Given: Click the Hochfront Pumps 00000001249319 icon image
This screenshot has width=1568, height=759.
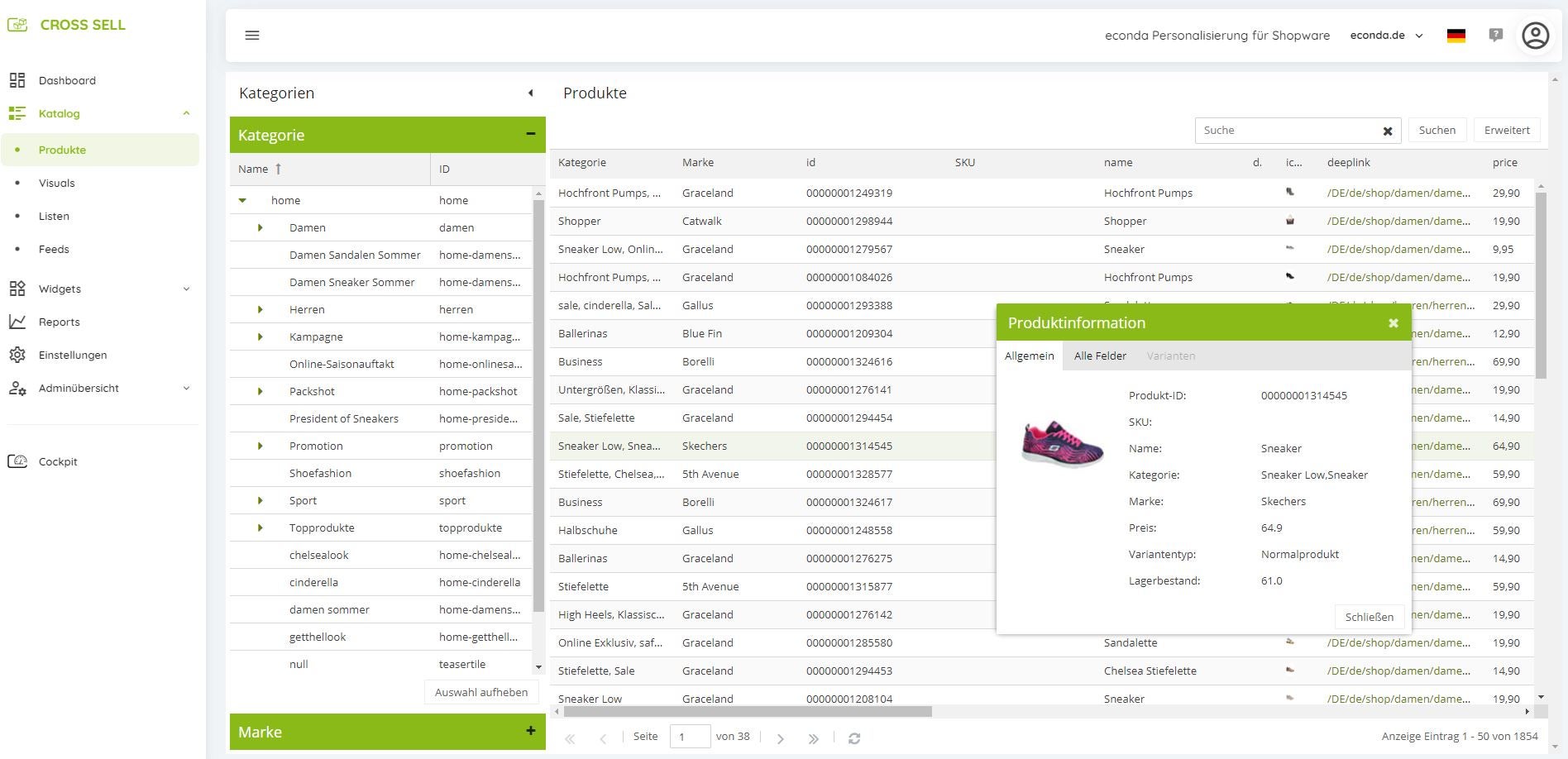Looking at the screenshot, I should 1289,192.
